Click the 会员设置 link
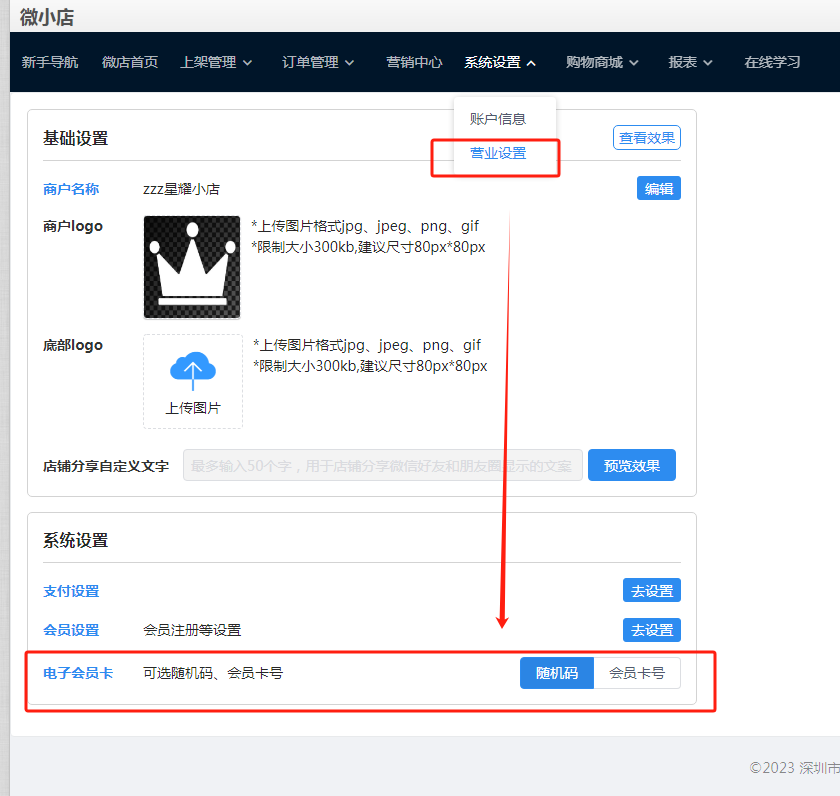The height and width of the screenshot is (796, 840). click(x=71, y=630)
